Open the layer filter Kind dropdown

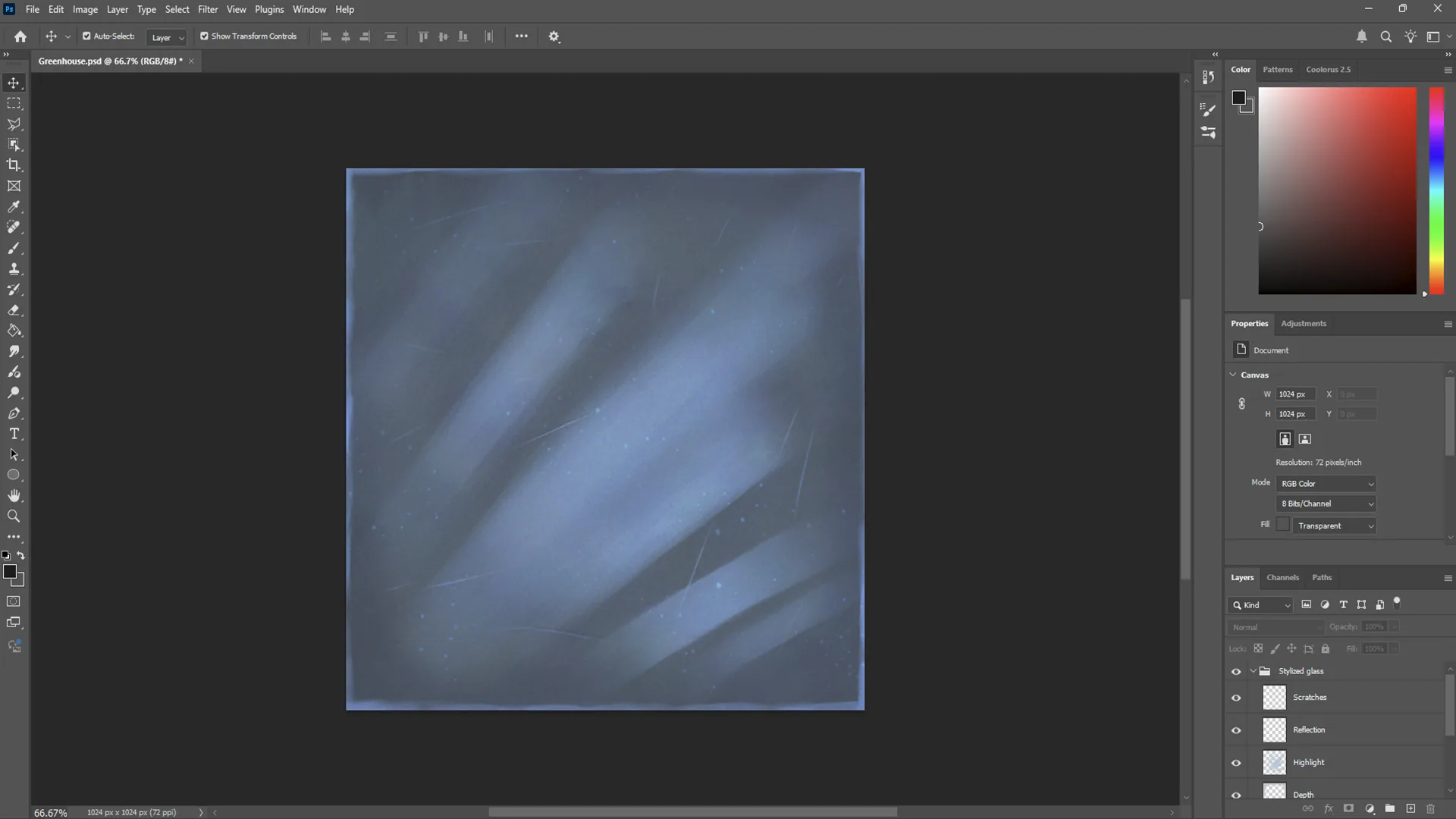[1260, 605]
